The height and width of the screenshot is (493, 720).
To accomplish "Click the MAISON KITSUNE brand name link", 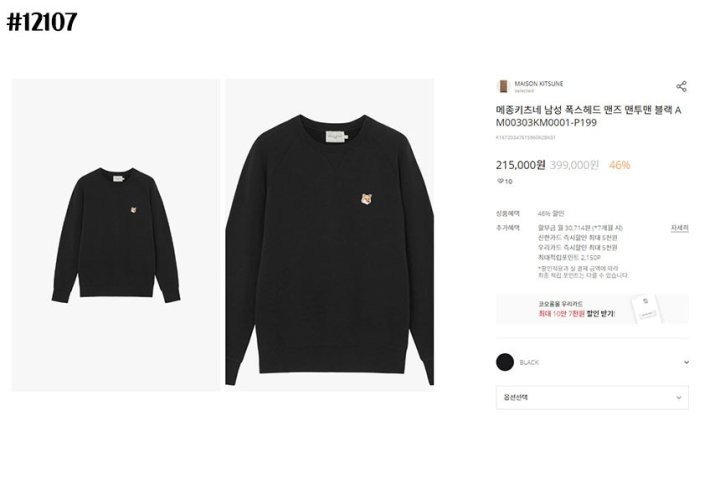I will (x=539, y=84).
